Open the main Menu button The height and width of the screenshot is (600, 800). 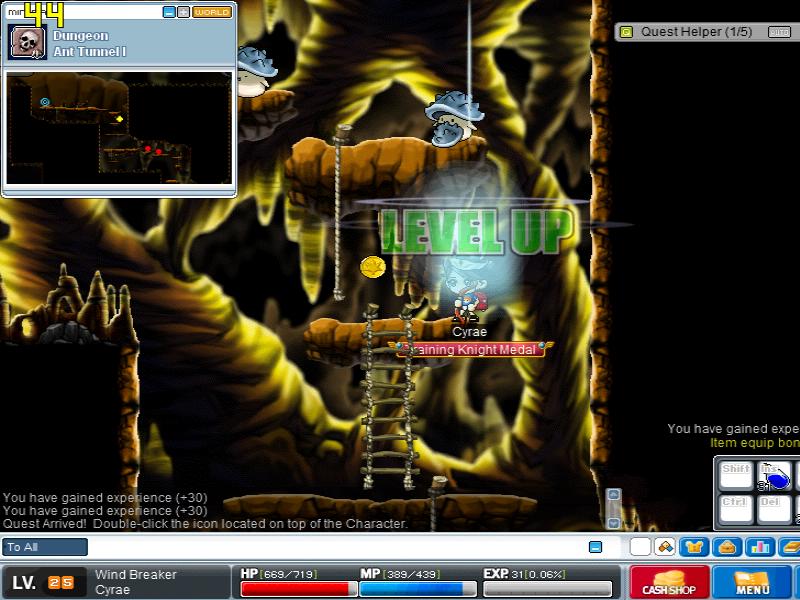coord(753,582)
